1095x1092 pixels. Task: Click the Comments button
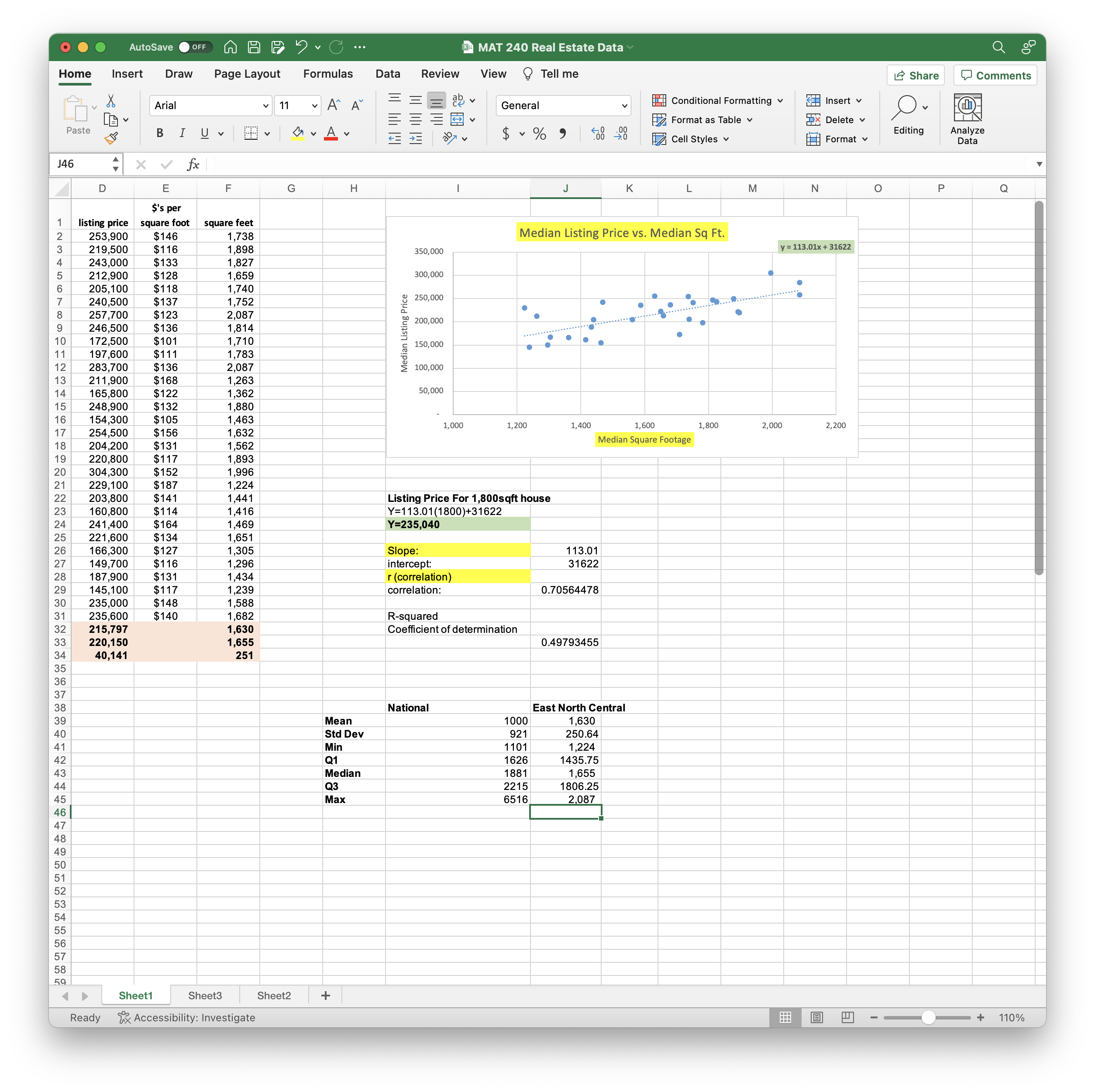(995, 76)
